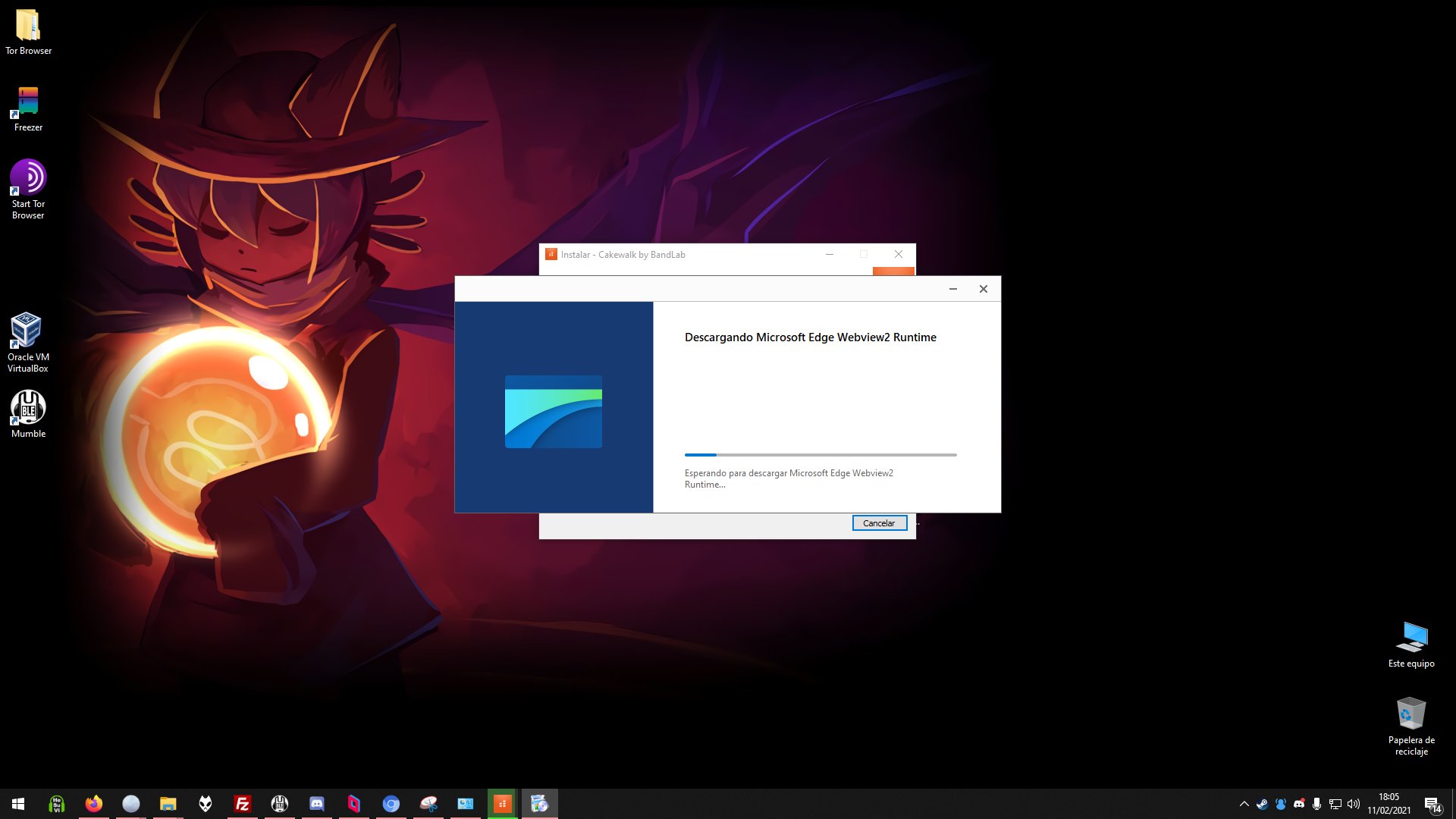Minimize the Webview2 Runtime download window
1456x819 pixels.
tap(953, 289)
